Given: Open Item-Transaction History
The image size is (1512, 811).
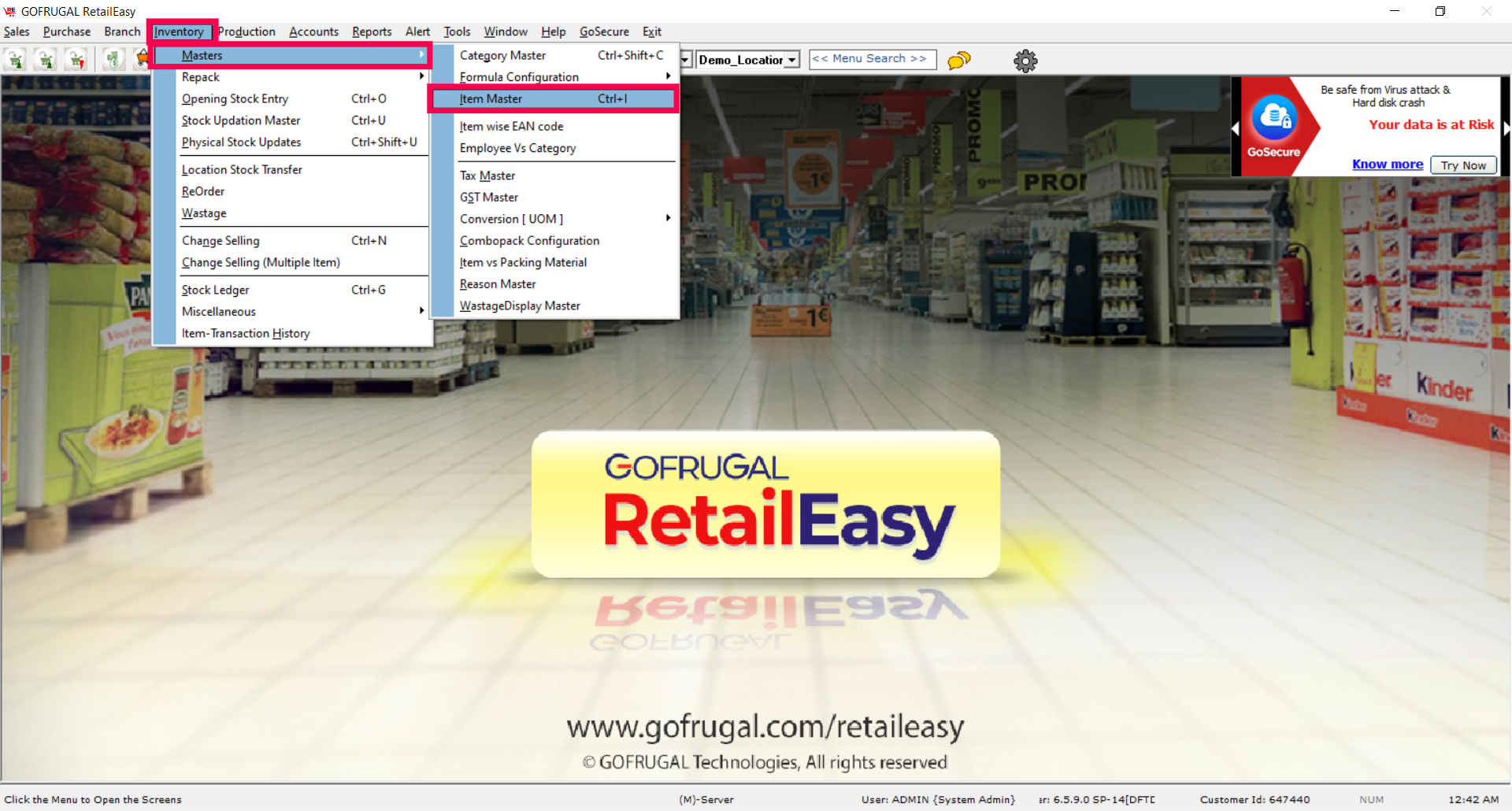Looking at the screenshot, I should [291, 333].
